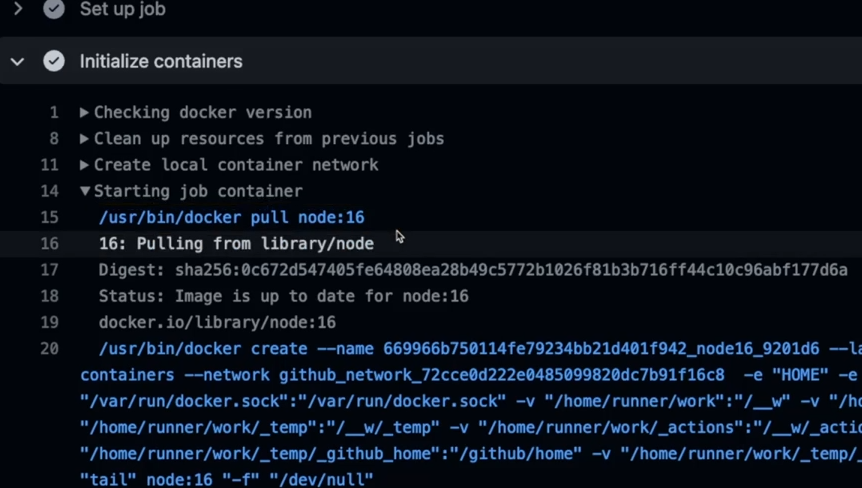Select the Initialize containers step title
Screen dimensions: 862x488
point(161,62)
